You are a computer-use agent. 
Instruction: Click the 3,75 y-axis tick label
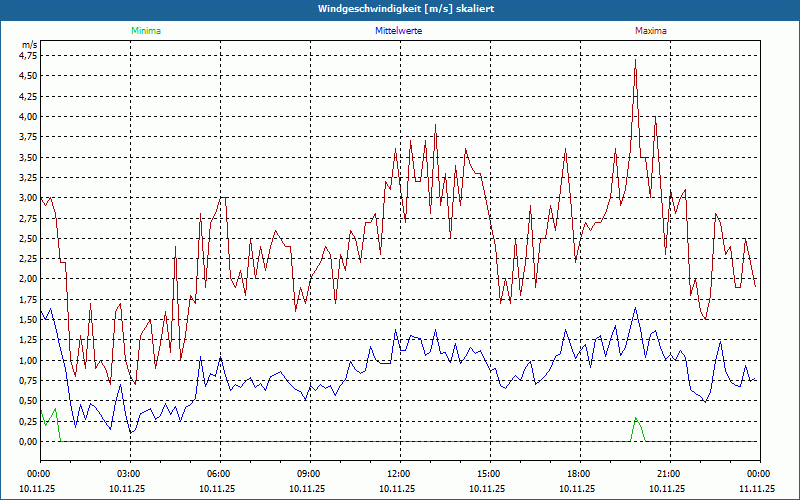(x=27, y=136)
